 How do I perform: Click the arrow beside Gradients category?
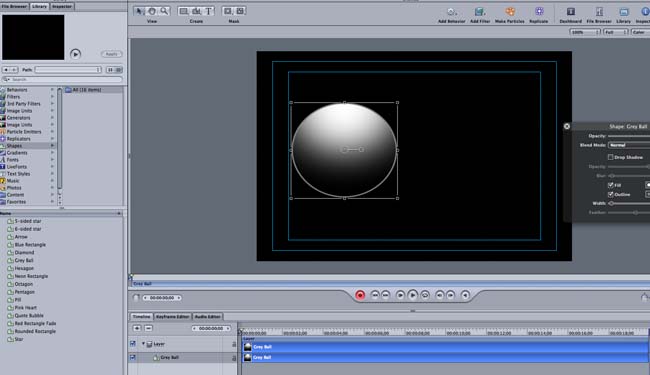coord(52,152)
